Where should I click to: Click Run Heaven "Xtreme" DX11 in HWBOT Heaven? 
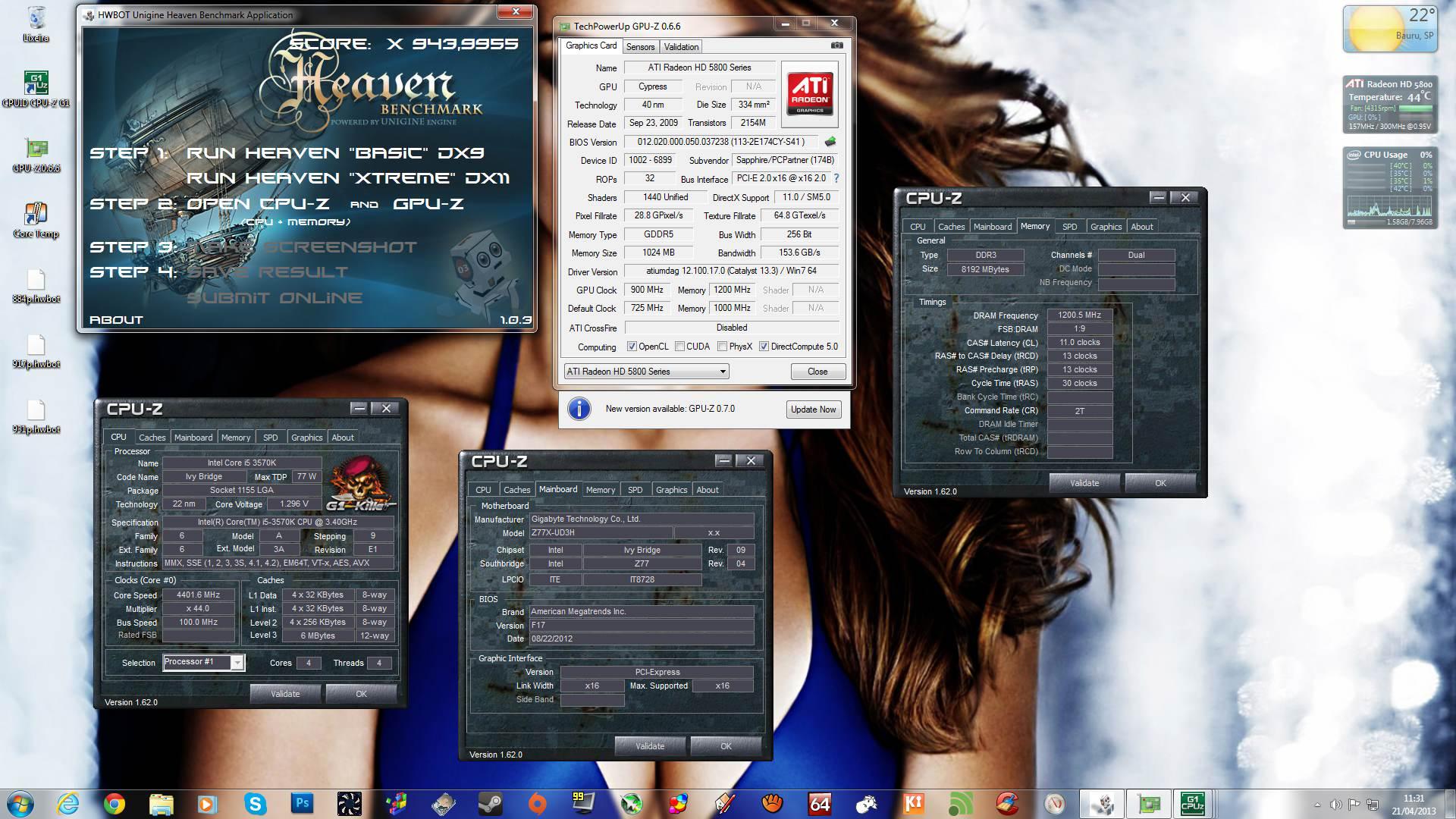point(348,178)
